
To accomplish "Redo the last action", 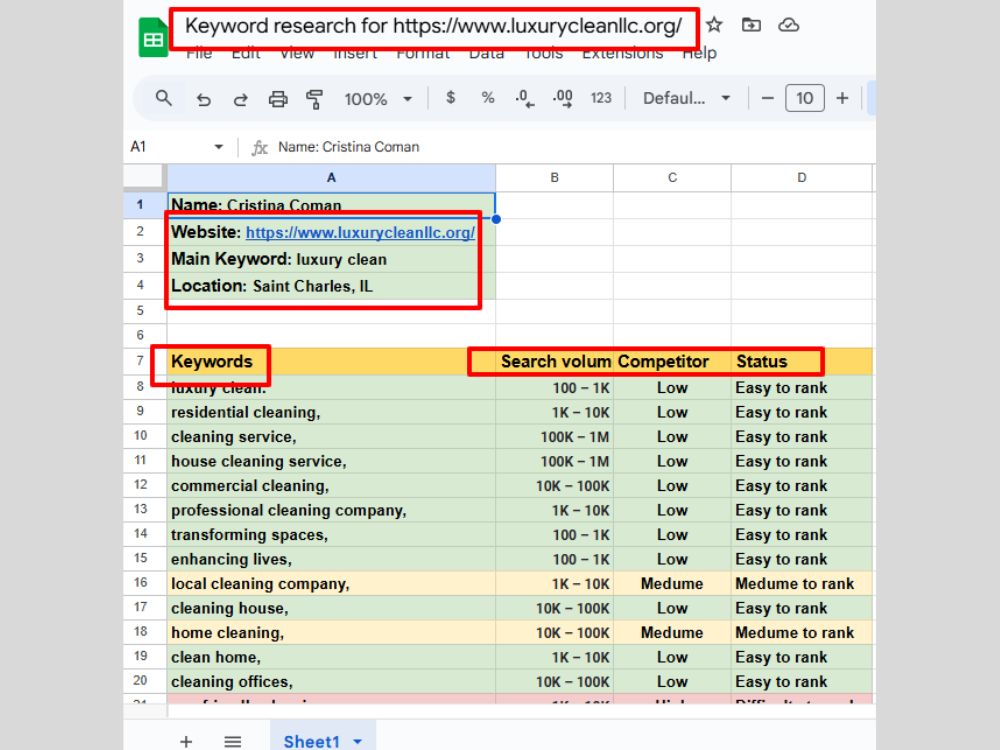I will tap(240, 99).
